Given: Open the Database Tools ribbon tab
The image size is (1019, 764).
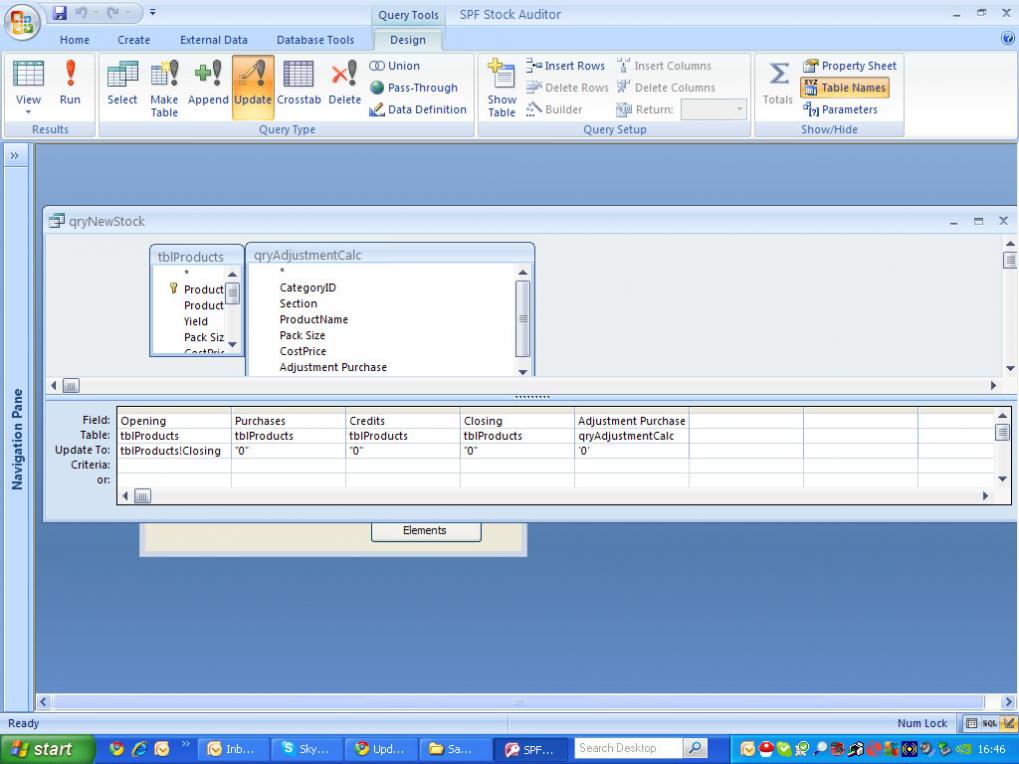Looking at the screenshot, I should (x=314, y=40).
